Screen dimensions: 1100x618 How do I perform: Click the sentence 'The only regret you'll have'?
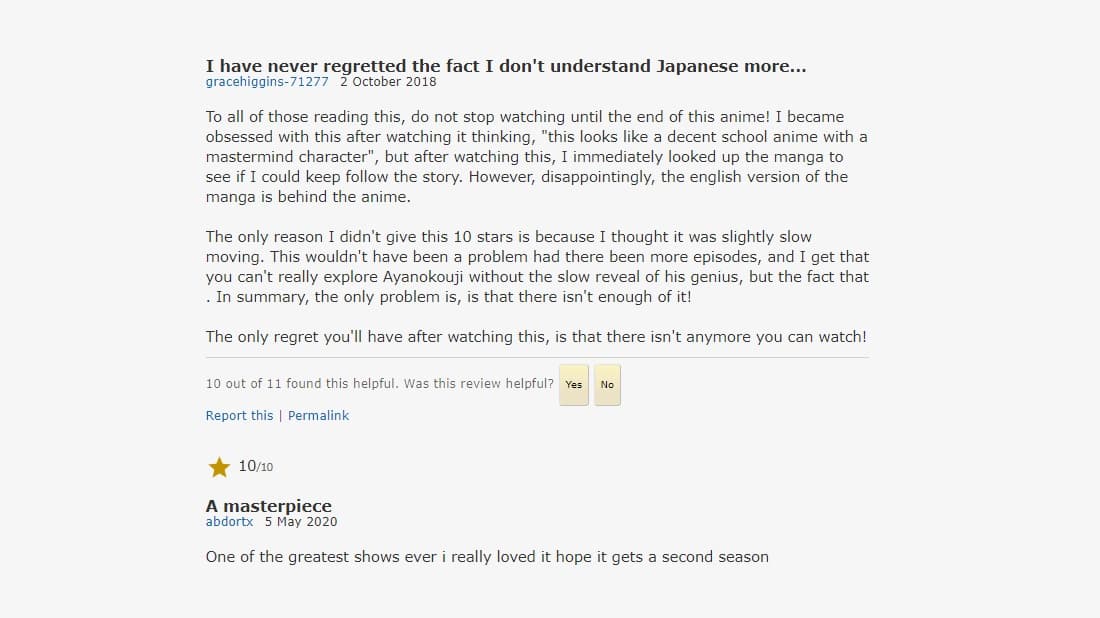pos(536,337)
